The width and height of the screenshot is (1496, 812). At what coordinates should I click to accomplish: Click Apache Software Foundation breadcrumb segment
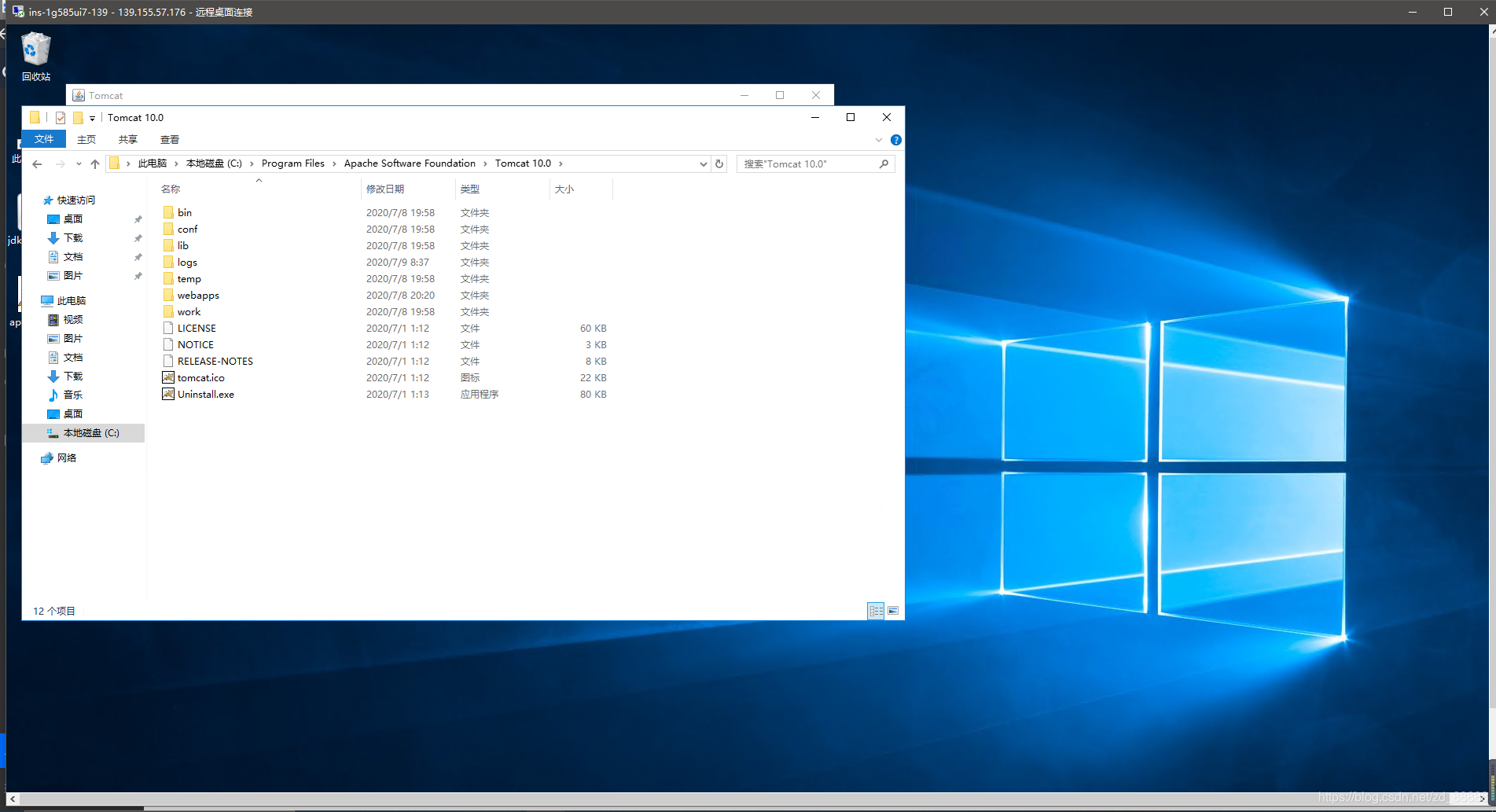coord(410,164)
